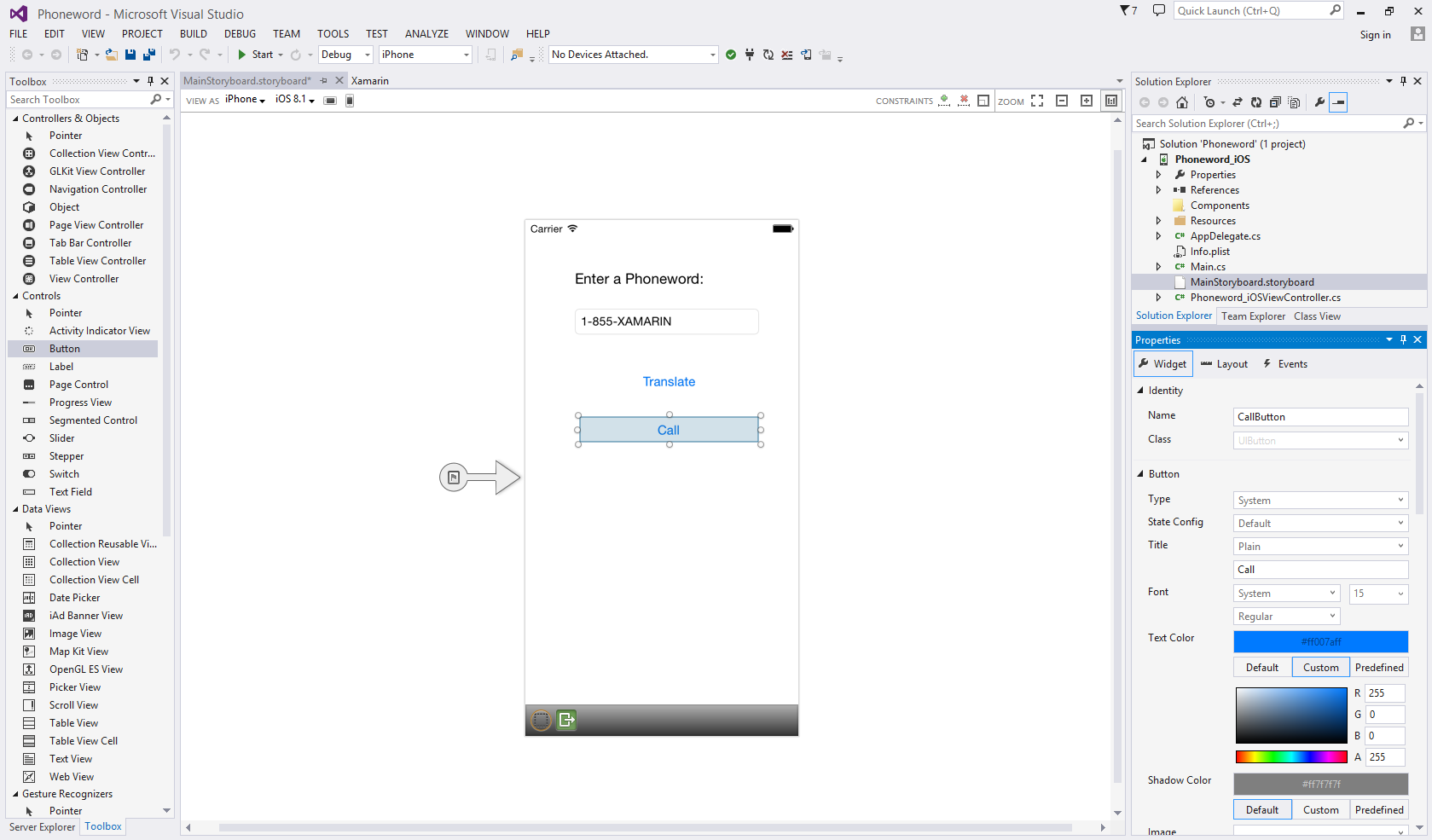Click the Solution Explorer refresh icon
1432x840 pixels.
[1256, 102]
